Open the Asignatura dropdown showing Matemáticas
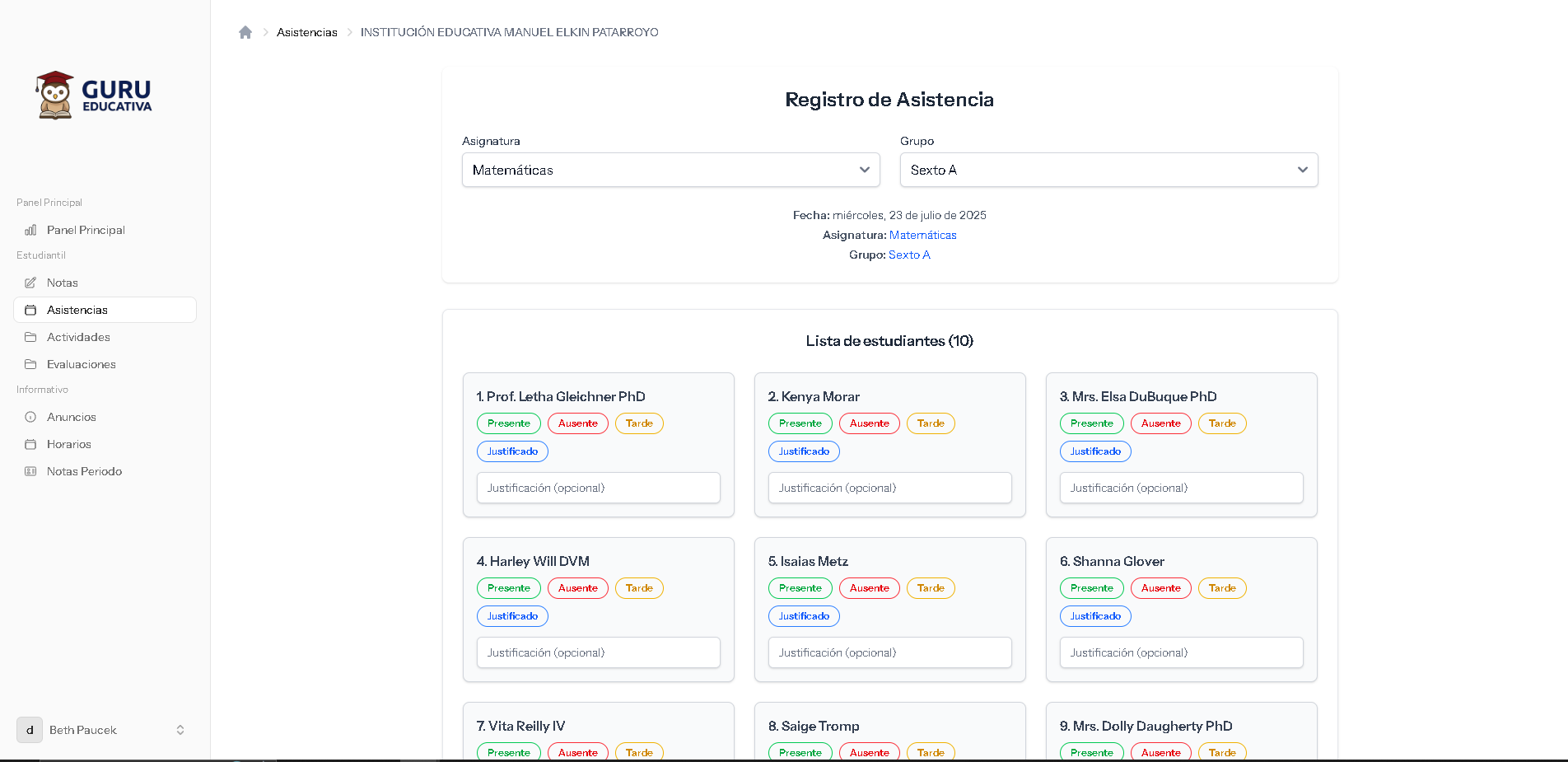Screen dimensions: 1568x762 tap(670, 170)
